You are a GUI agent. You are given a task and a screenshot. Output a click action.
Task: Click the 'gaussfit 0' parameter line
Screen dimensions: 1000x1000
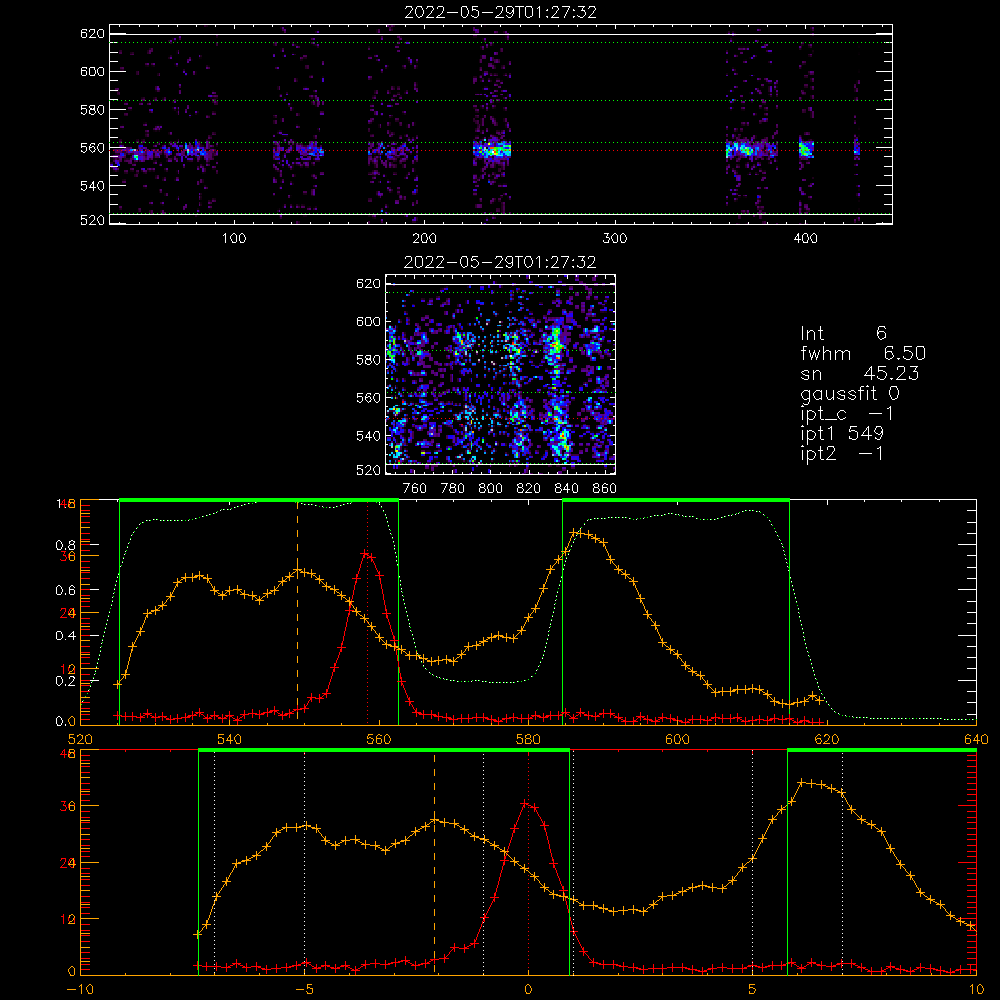[850, 393]
